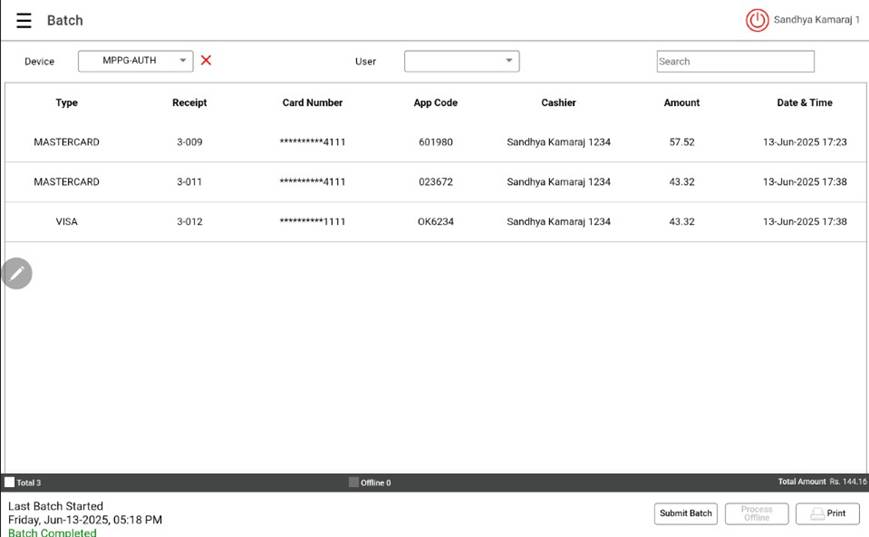Expand the User dropdown

pyautogui.click(x=461, y=61)
